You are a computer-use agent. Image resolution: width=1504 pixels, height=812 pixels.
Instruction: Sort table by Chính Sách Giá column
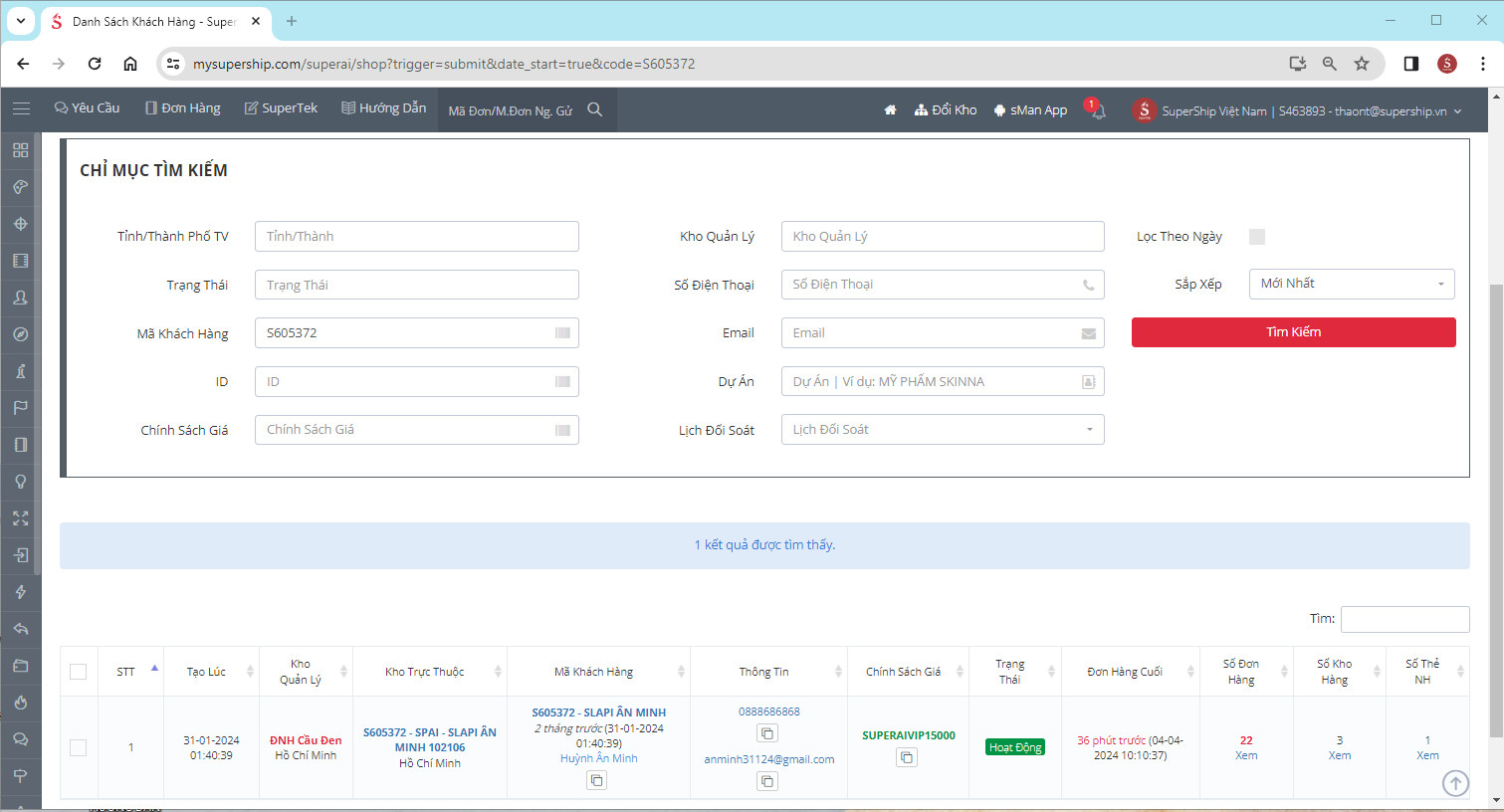pyautogui.click(x=908, y=672)
